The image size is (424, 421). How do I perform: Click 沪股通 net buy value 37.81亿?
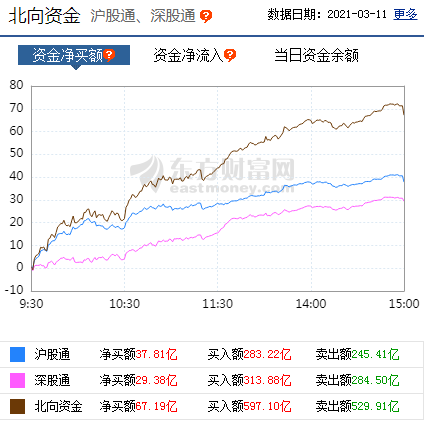(156, 354)
